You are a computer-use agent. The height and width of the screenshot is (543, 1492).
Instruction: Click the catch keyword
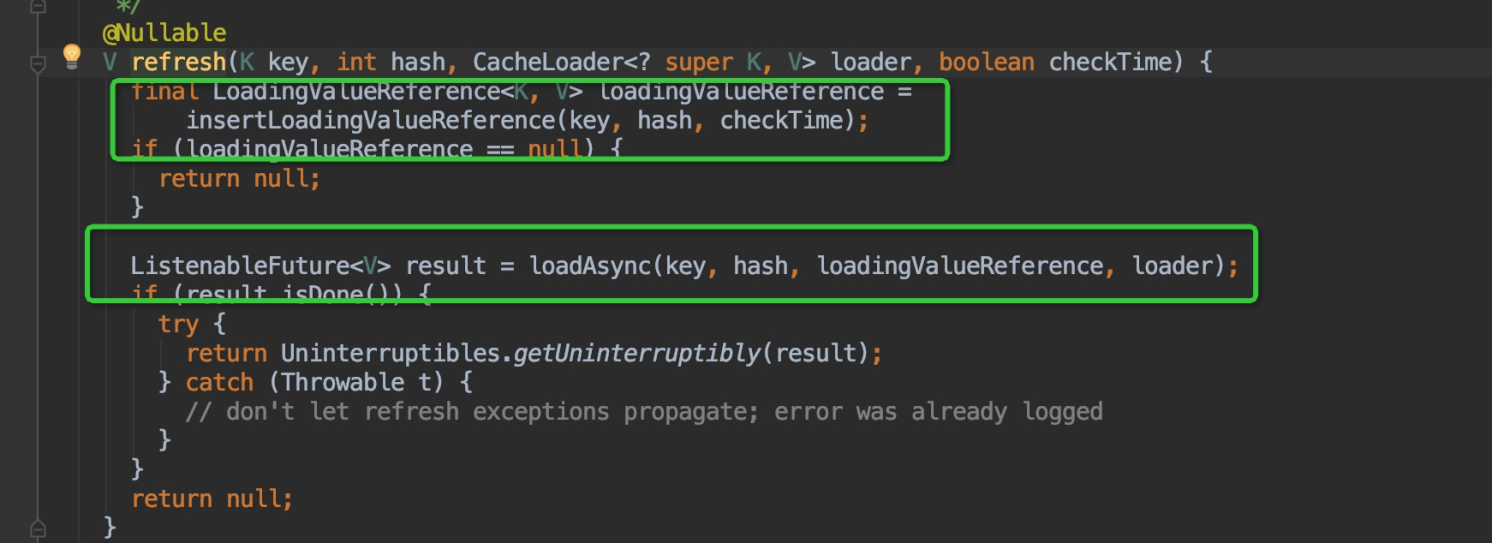click(219, 382)
